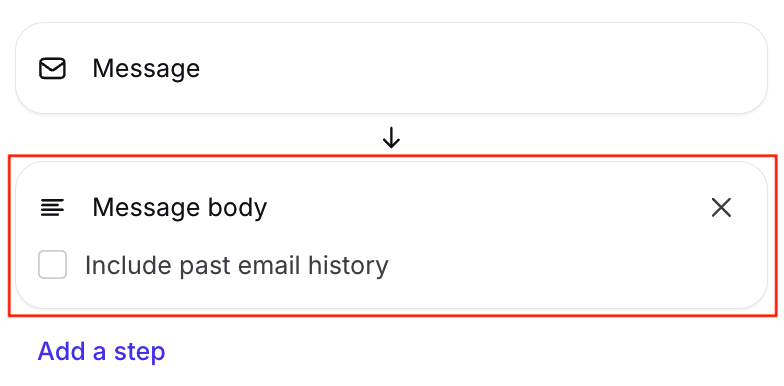Add another workflow step below Message body
This screenshot has width=784, height=386.
[x=101, y=351]
